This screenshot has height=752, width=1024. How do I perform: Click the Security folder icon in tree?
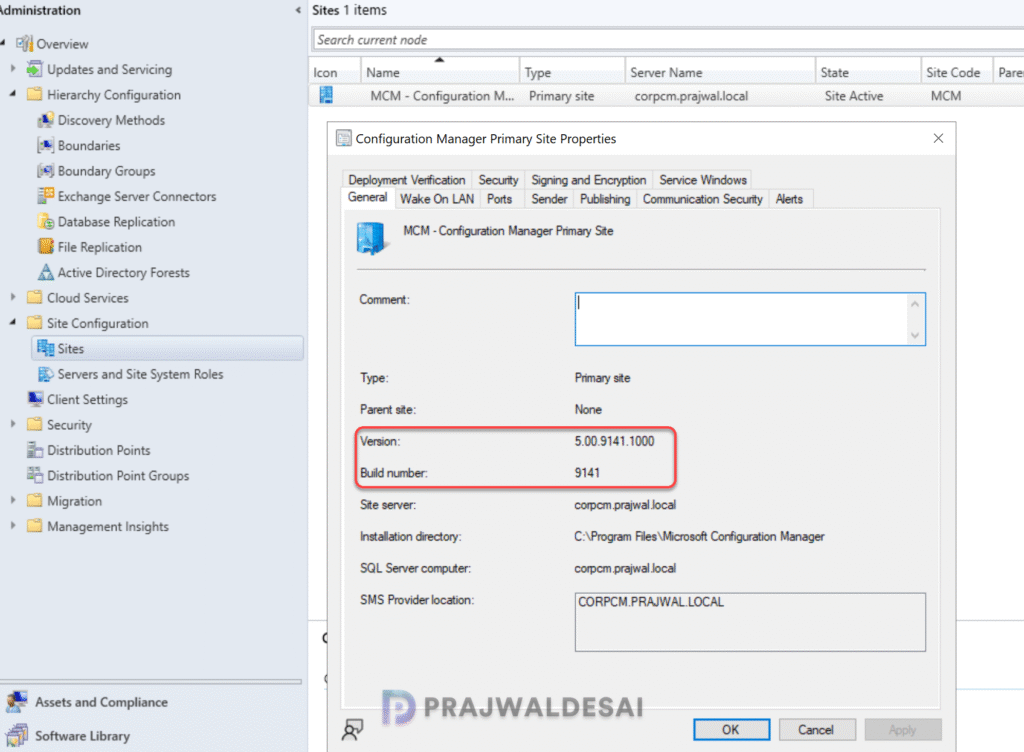click(x=34, y=424)
